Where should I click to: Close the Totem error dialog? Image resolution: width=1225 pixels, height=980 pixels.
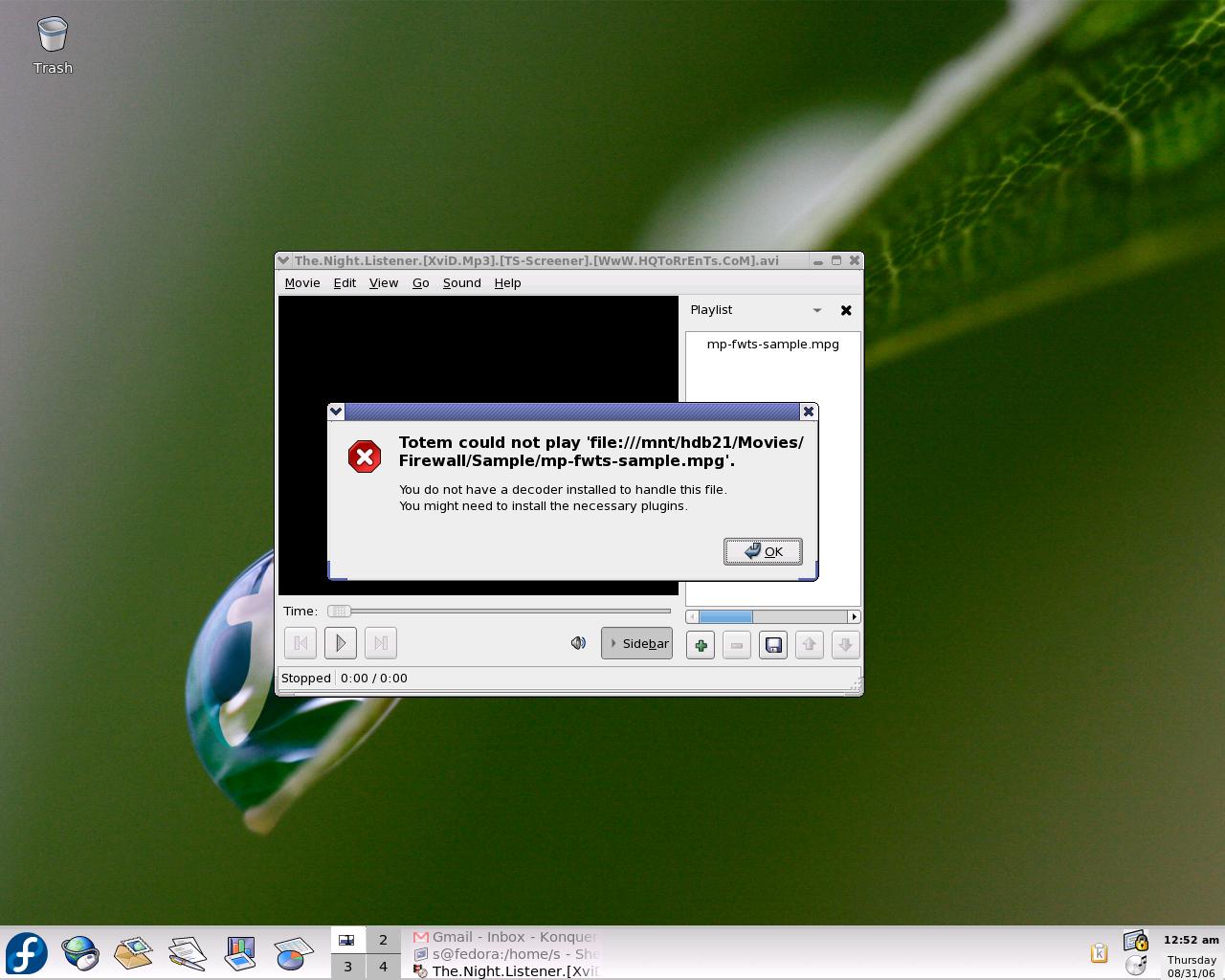[x=809, y=412]
